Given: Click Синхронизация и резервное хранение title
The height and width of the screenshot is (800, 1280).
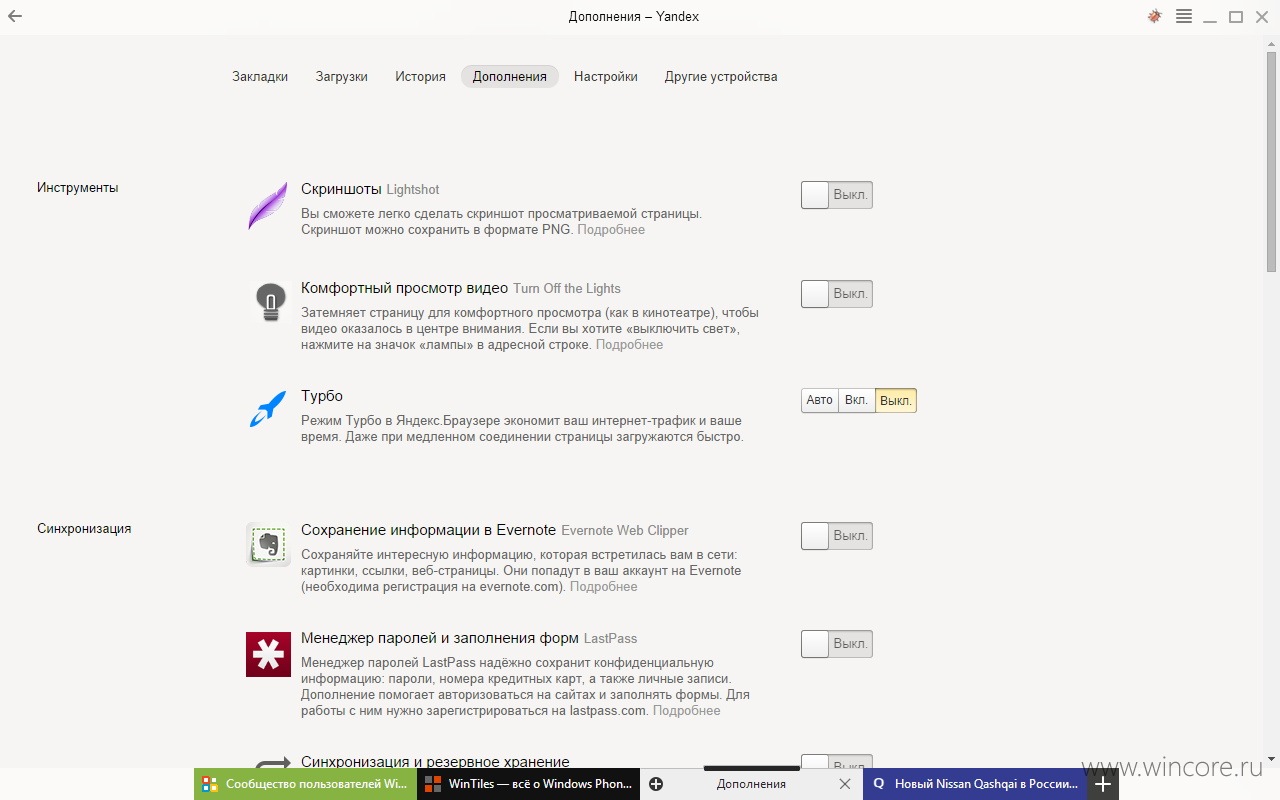Looking at the screenshot, I should (x=435, y=762).
